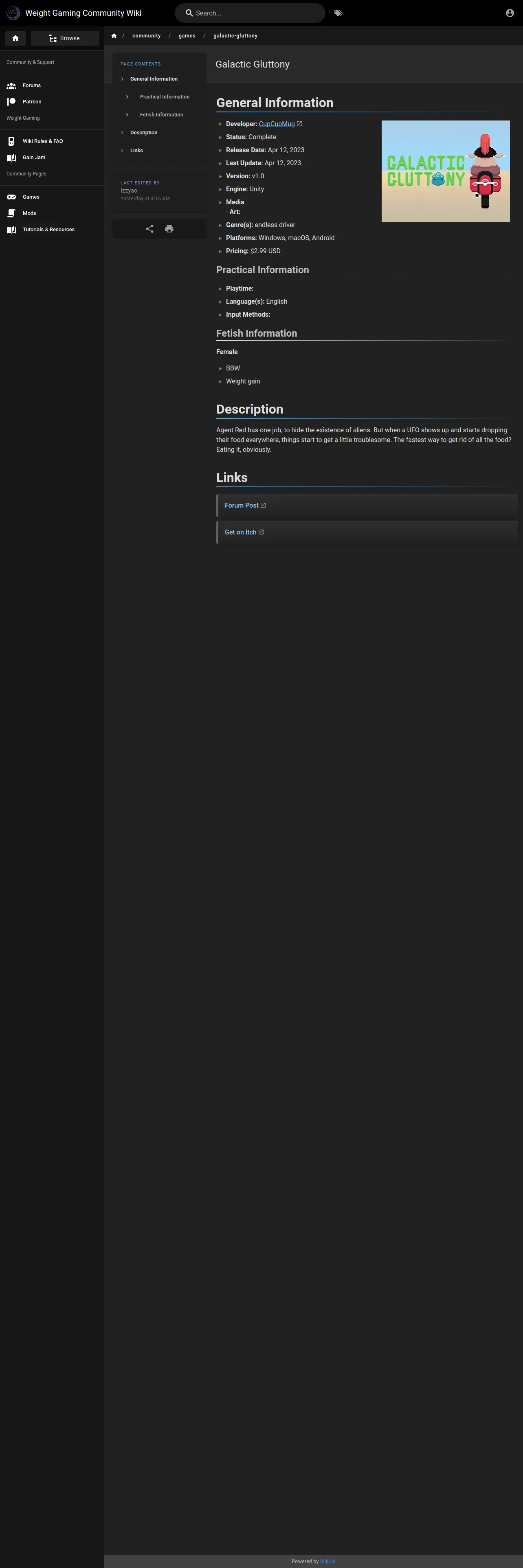Focus the Search input field
This screenshot has width=523, height=1568.
click(250, 13)
